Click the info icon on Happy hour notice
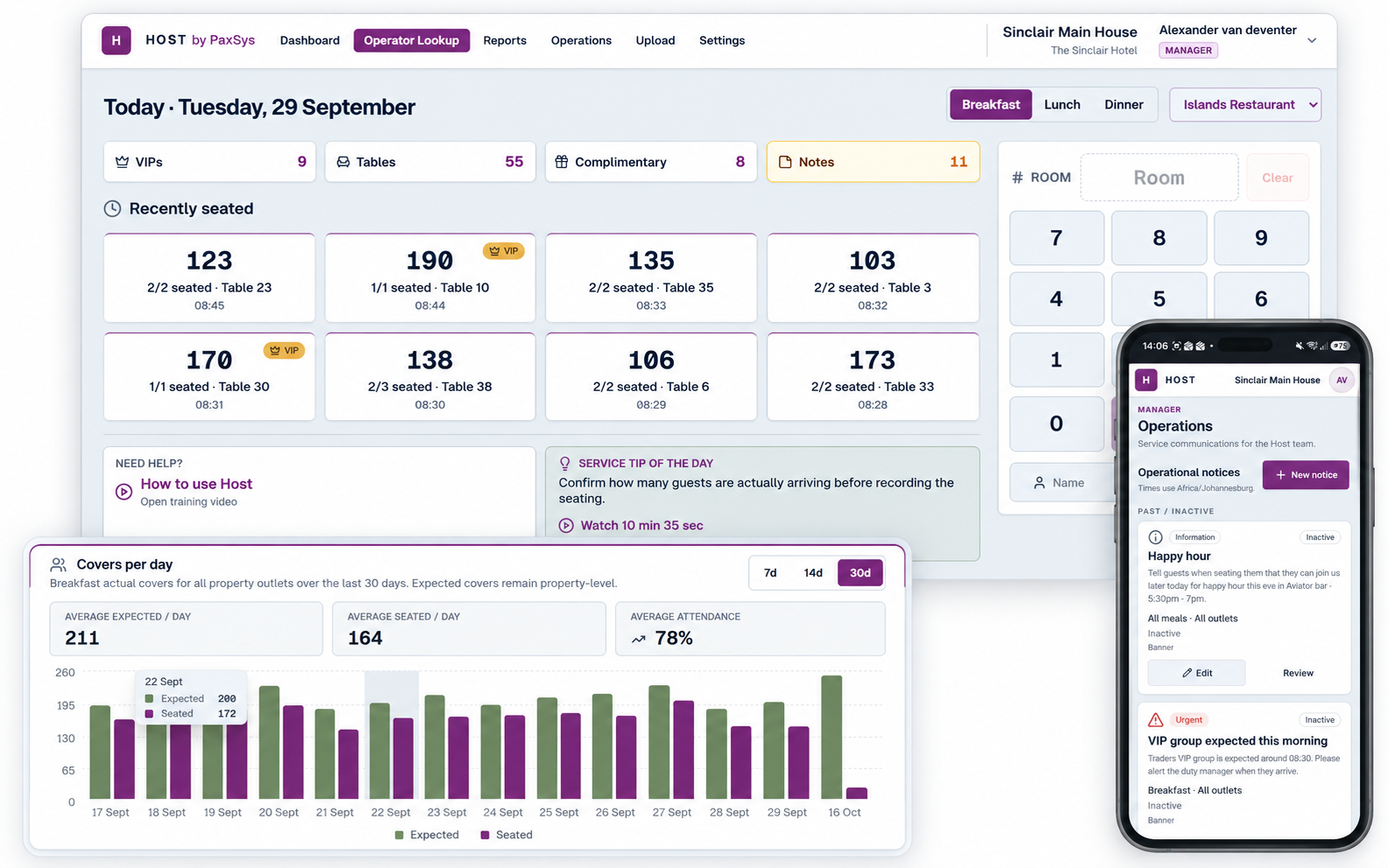Viewport: 1388px width, 868px height. pyautogui.click(x=1155, y=537)
